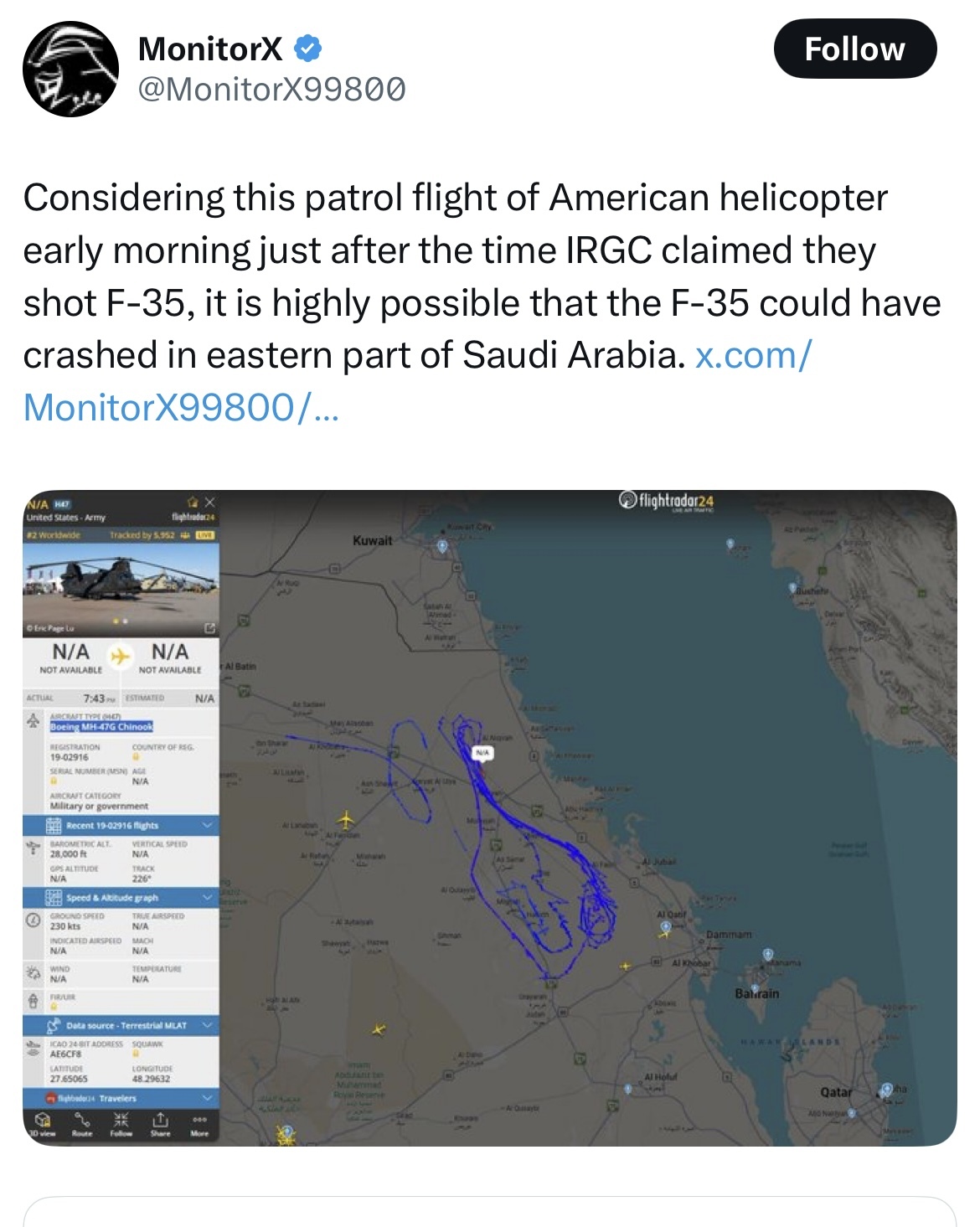
Task: Click the locked Country of Reg. icon
Action: click(x=137, y=757)
